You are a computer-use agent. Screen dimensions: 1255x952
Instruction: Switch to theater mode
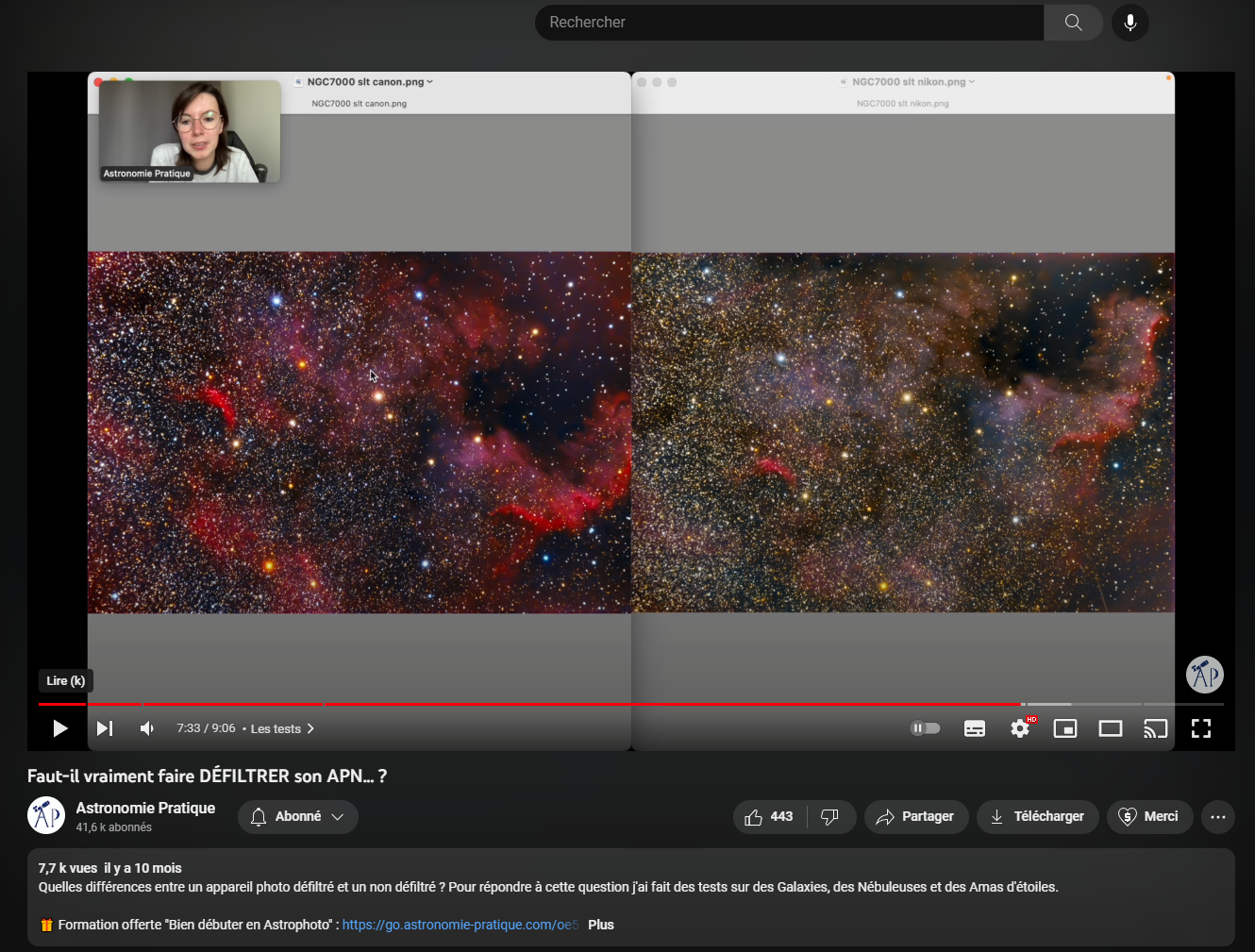click(1111, 728)
